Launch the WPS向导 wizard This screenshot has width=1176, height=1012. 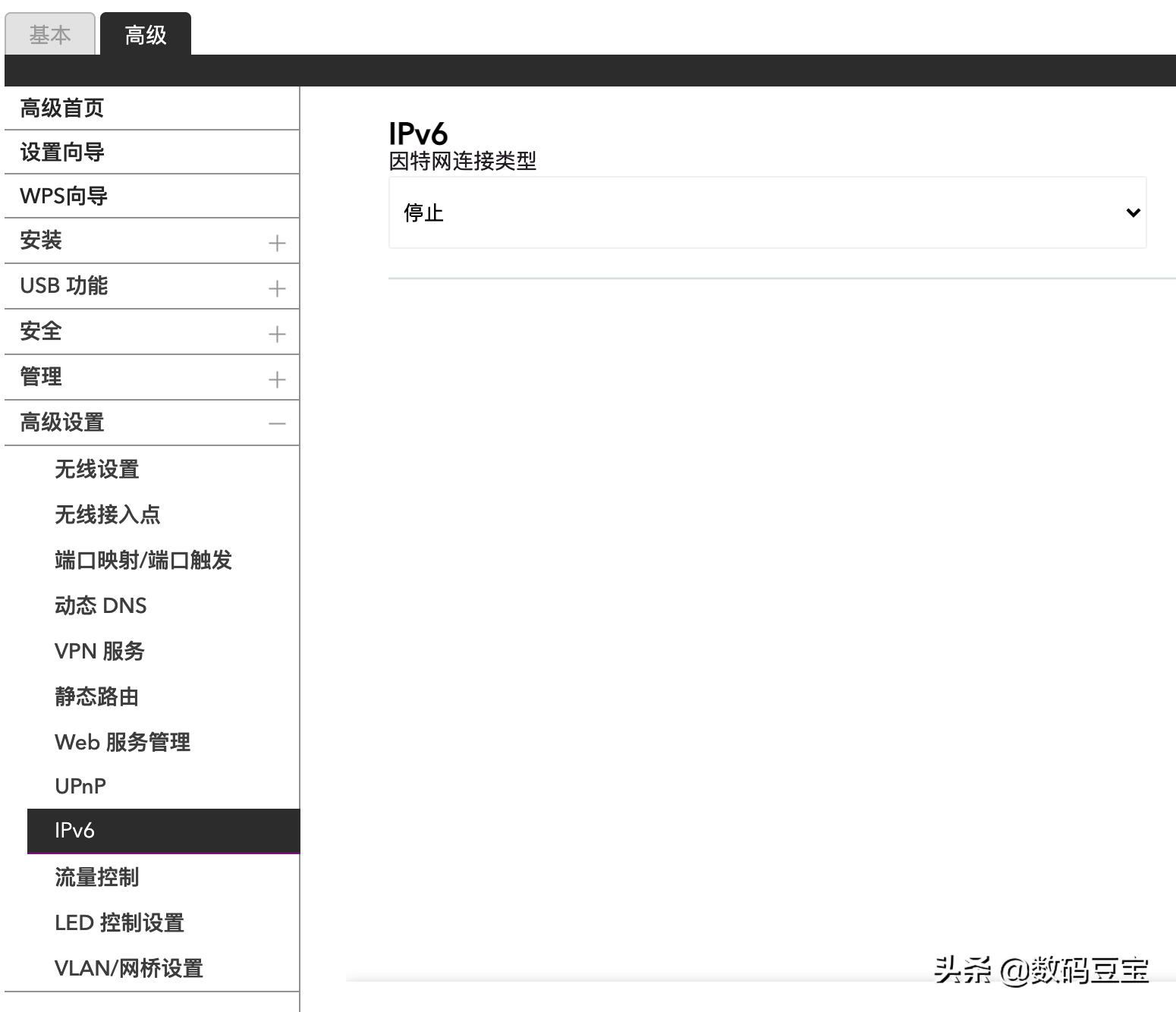(x=64, y=196)
